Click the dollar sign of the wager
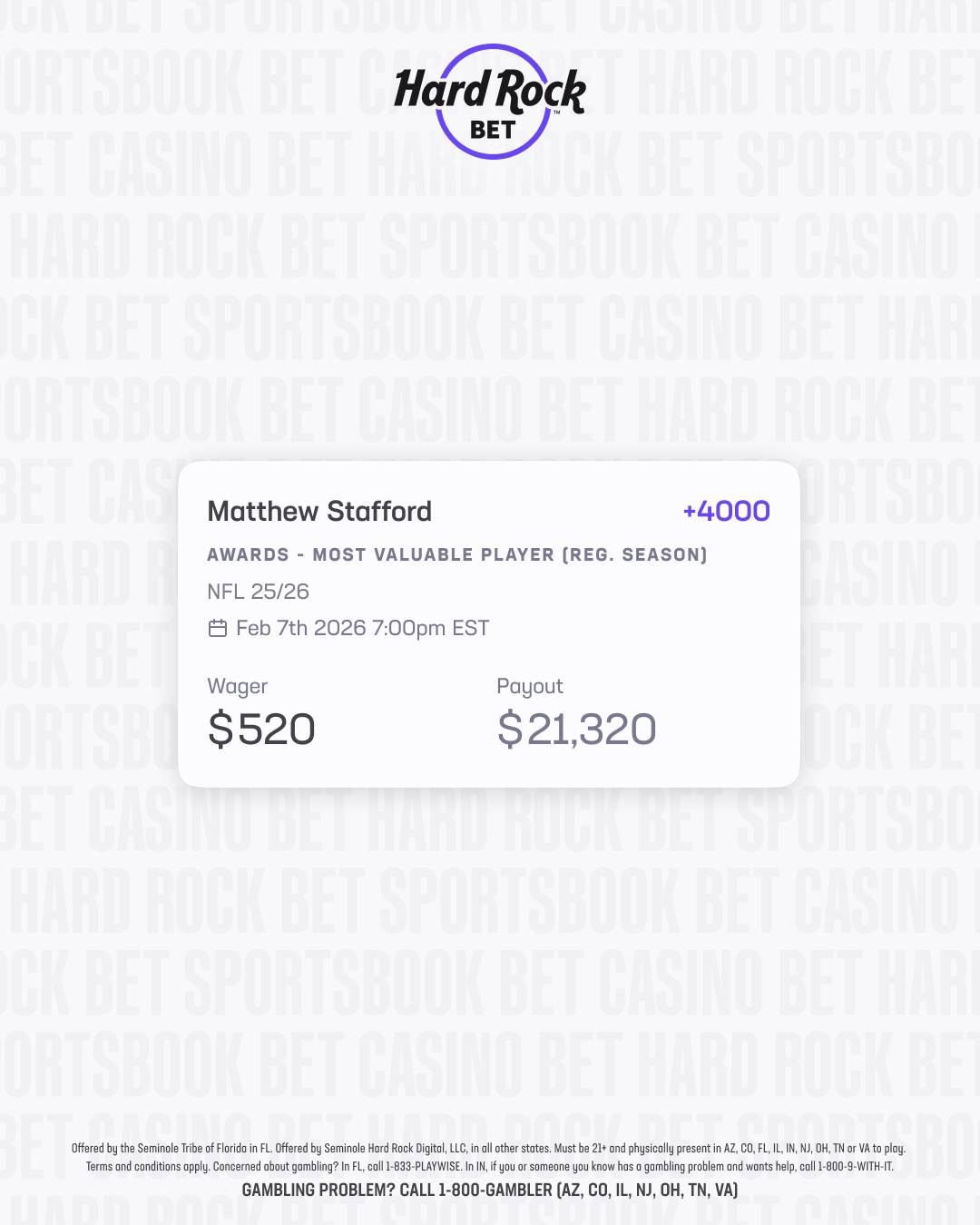 220,729
